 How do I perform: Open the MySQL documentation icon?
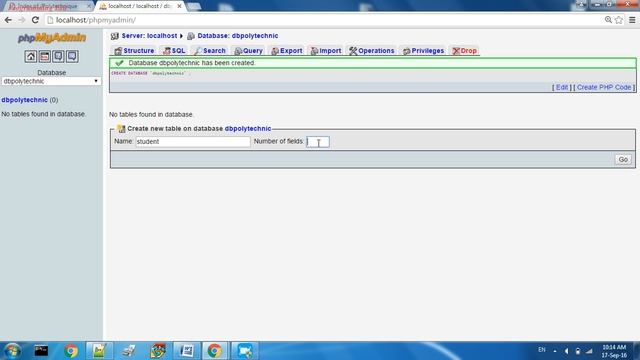point(72,56)
